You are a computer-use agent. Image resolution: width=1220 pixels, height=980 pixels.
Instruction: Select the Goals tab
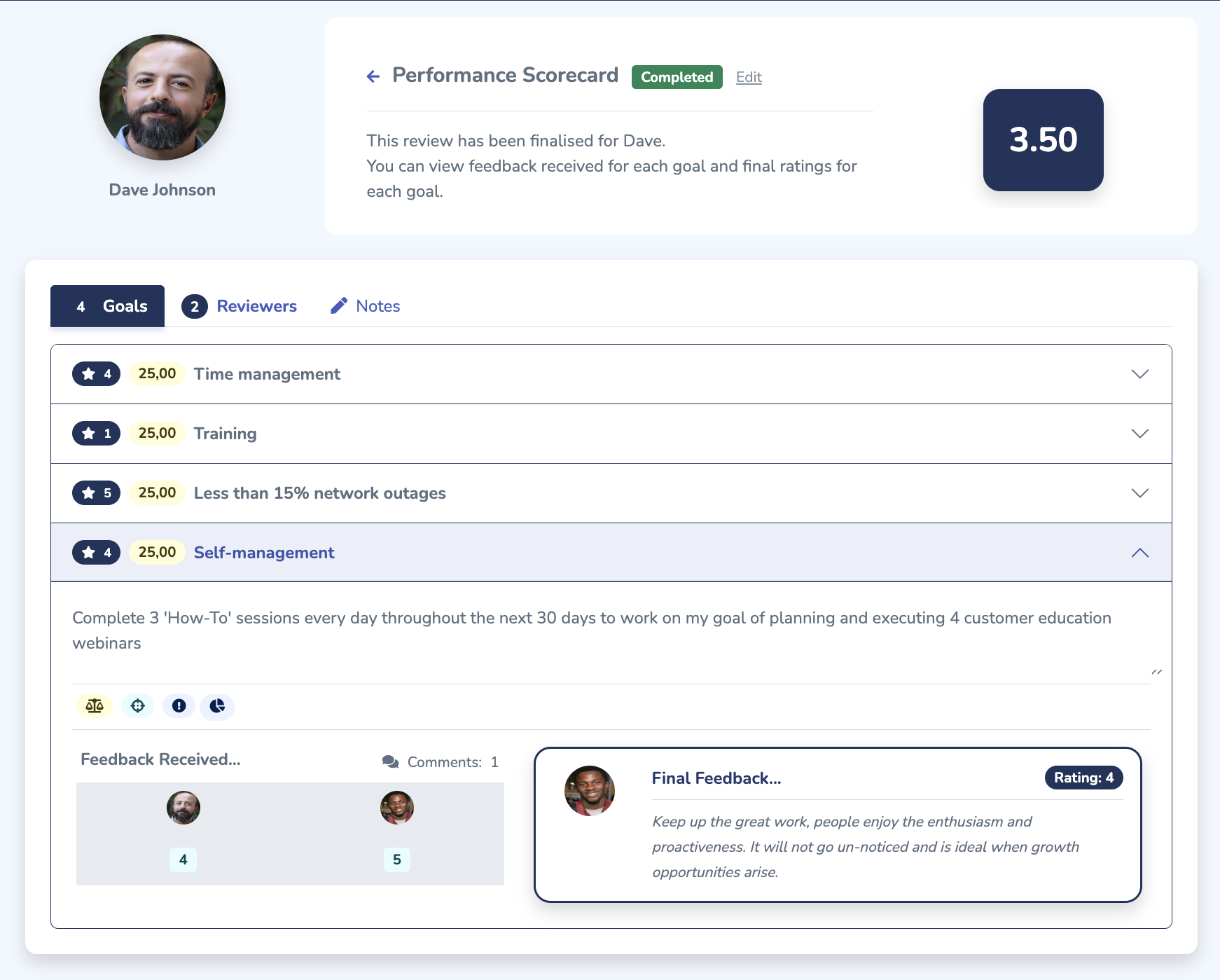point(107,306)
